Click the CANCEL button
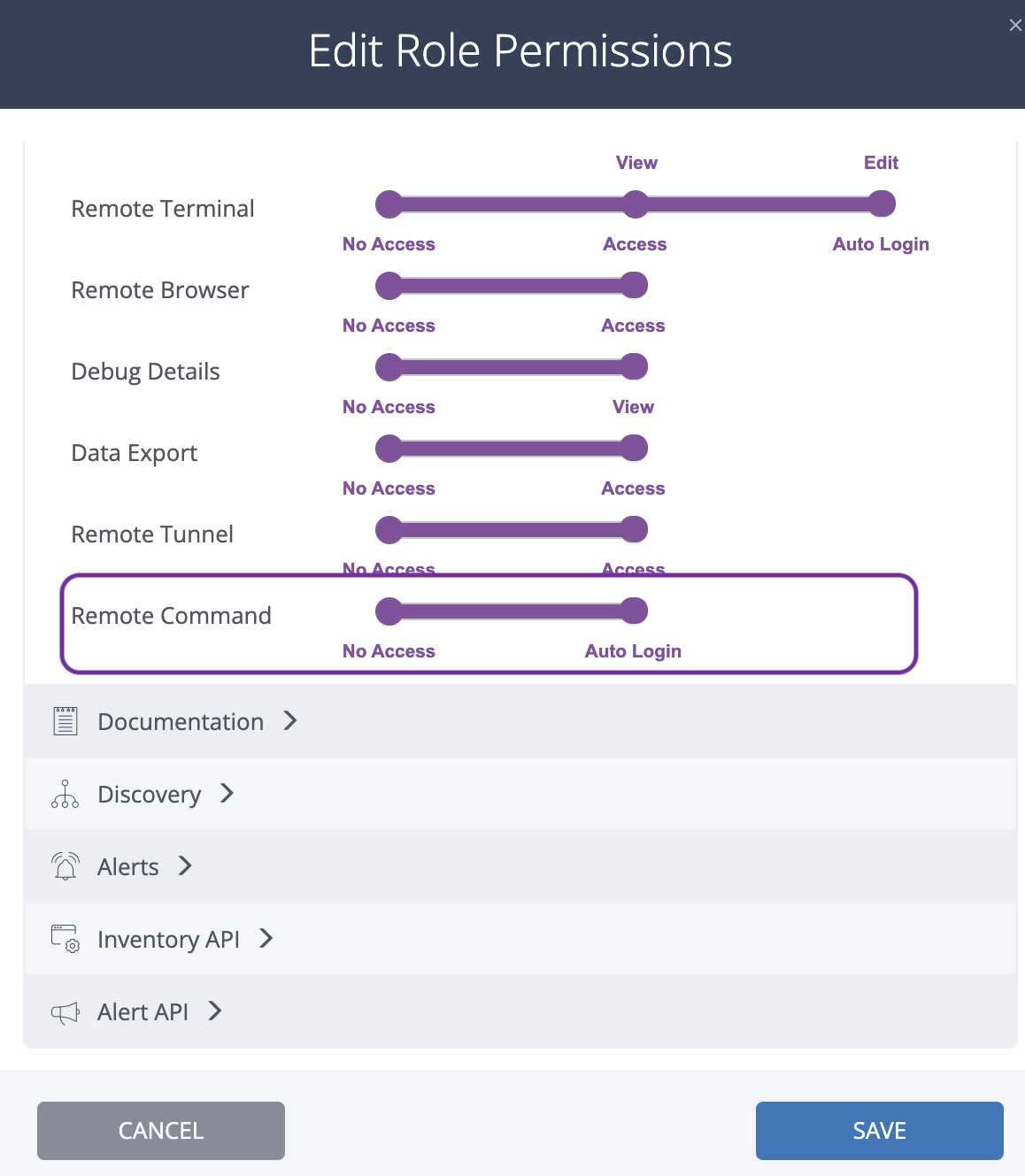The image size is (1025, 1176). coord(161,1131)
